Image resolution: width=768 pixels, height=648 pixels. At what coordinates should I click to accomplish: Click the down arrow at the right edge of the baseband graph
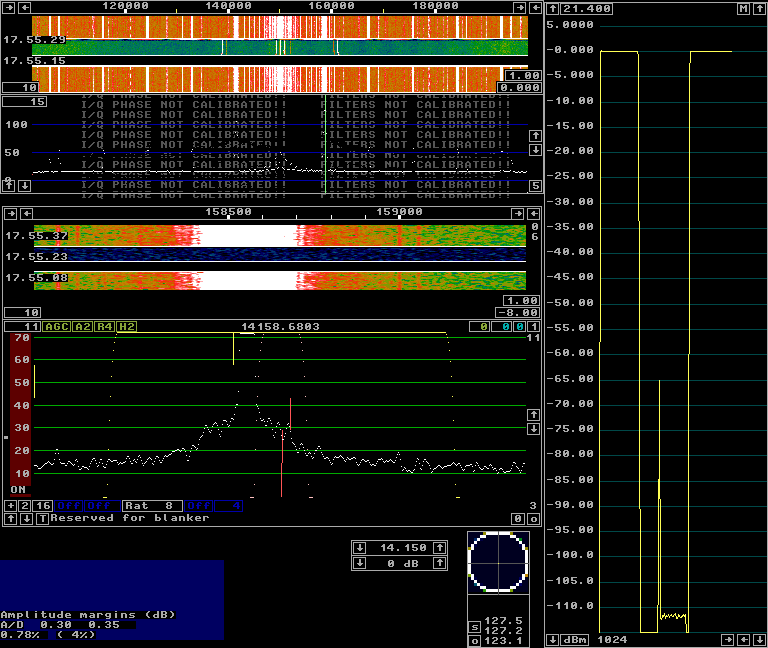click(x=533, y=429)
